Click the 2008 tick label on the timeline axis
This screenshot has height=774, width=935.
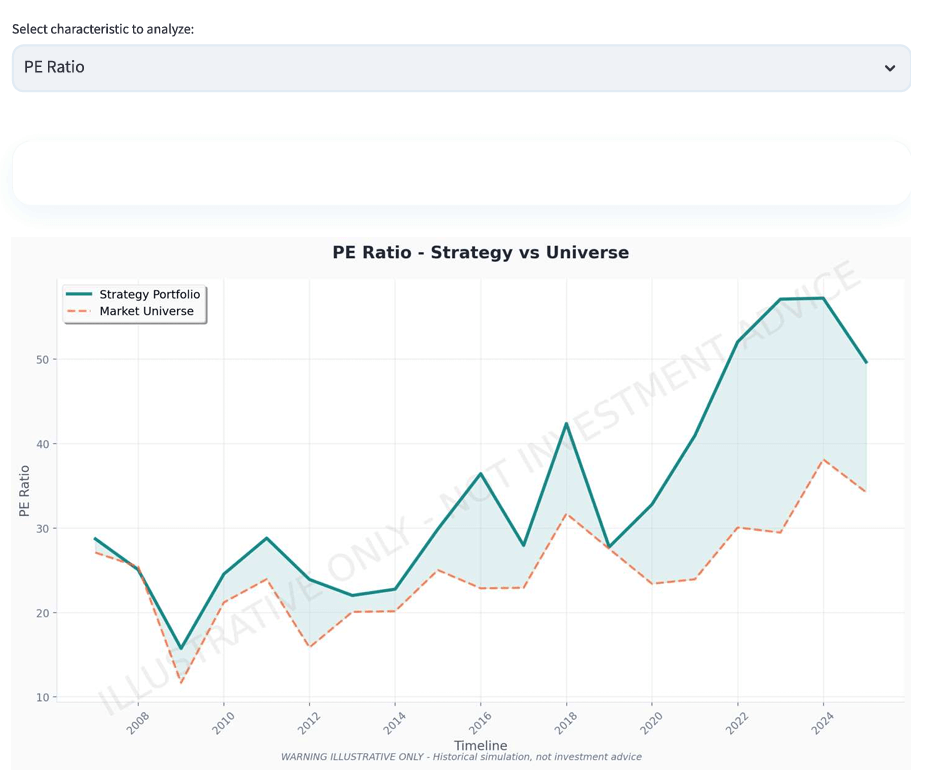[x=137, y=723]
